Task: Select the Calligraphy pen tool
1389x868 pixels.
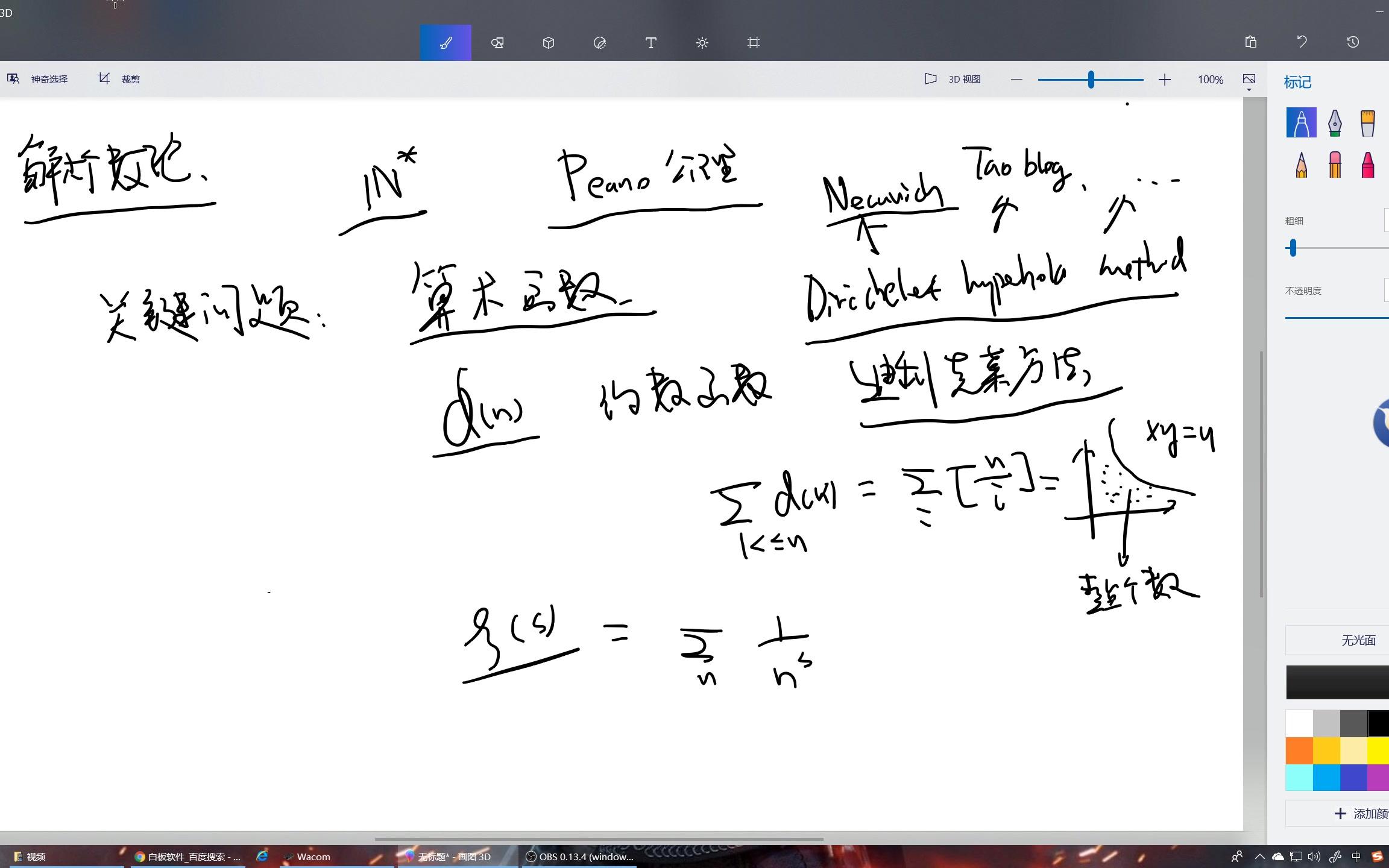Action: [1335, 123]
